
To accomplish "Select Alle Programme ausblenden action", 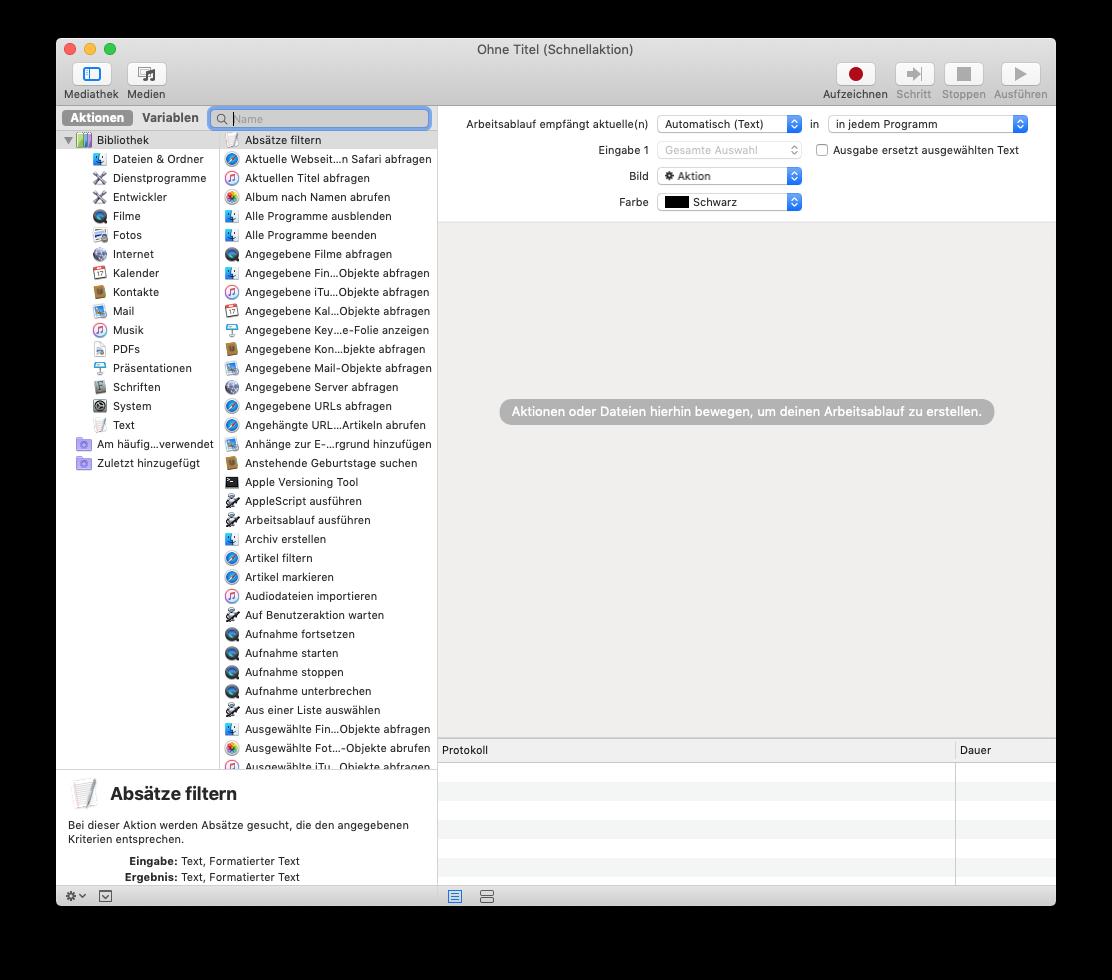I will 328,216.
